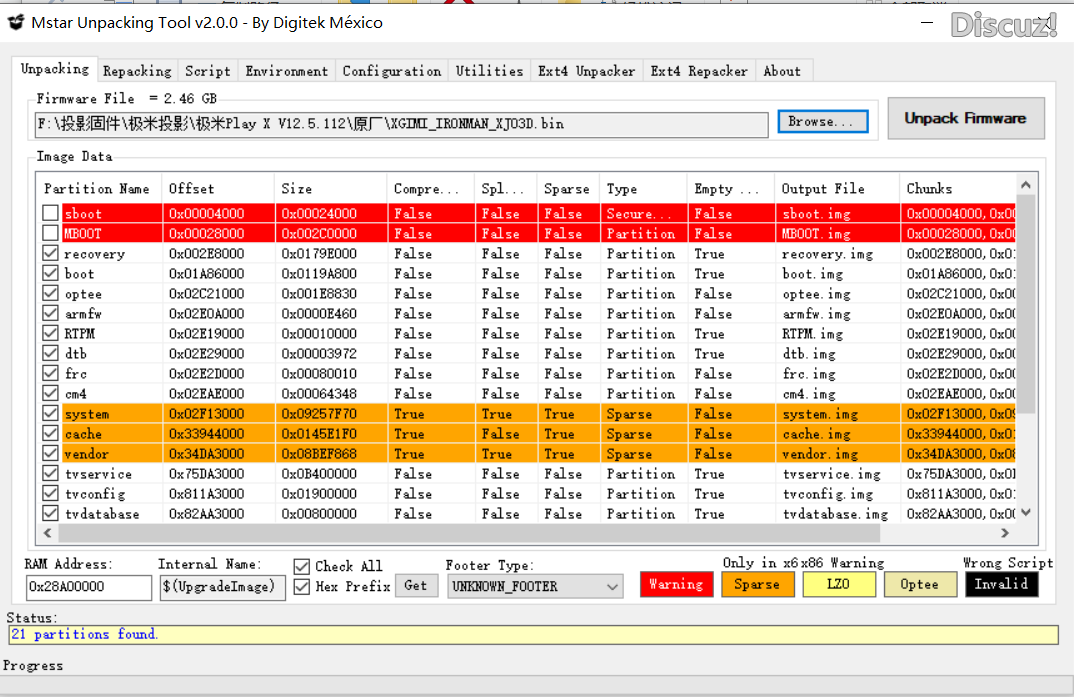Uncheck the recovery partition checkbox
This screenshot has width=1074, height=697.
50,254
